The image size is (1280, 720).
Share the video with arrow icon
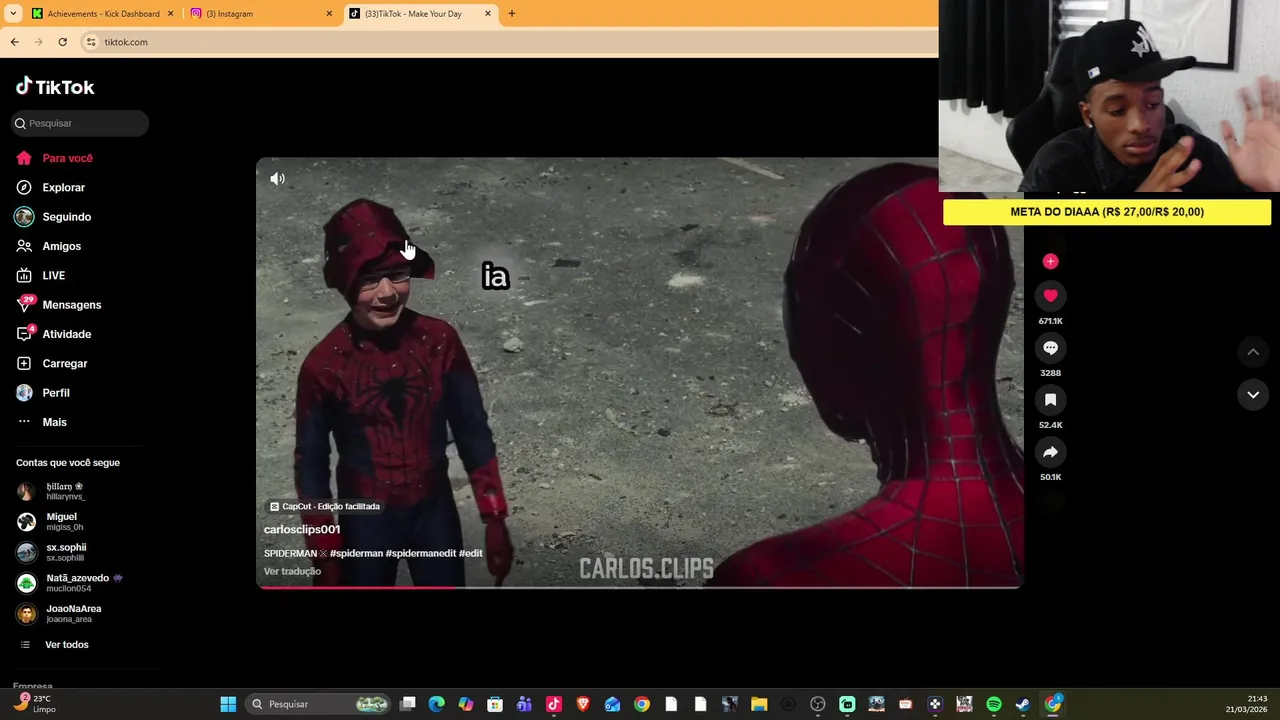1050,452
